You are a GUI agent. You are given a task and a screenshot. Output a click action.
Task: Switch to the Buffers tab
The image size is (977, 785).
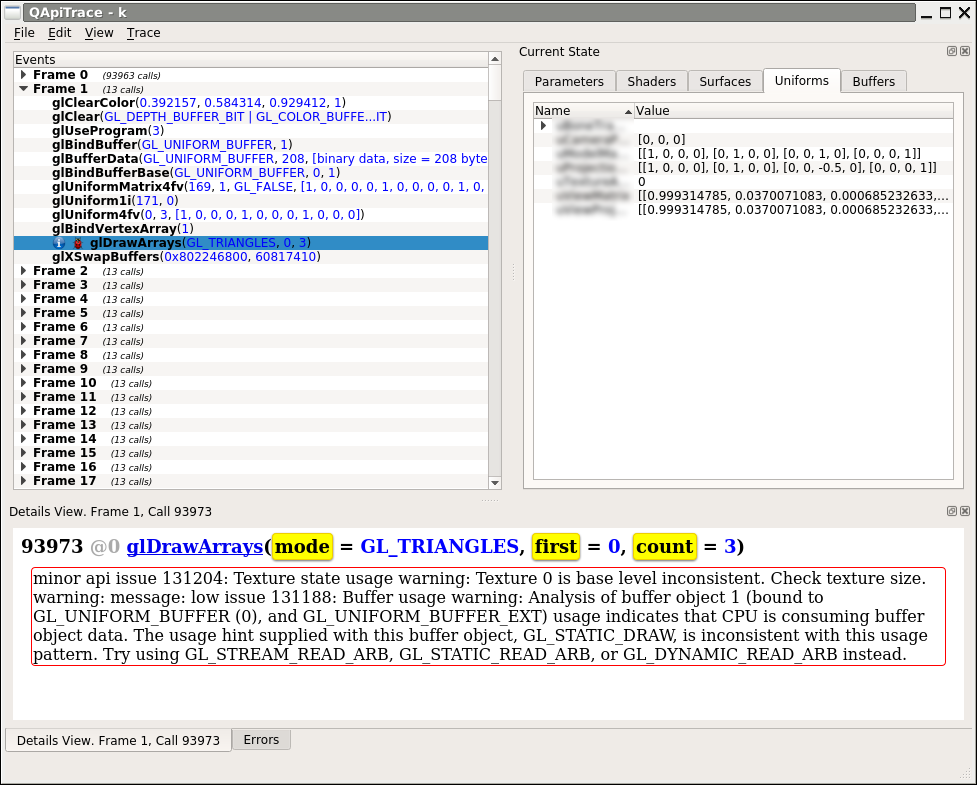(x=873, y=81)
